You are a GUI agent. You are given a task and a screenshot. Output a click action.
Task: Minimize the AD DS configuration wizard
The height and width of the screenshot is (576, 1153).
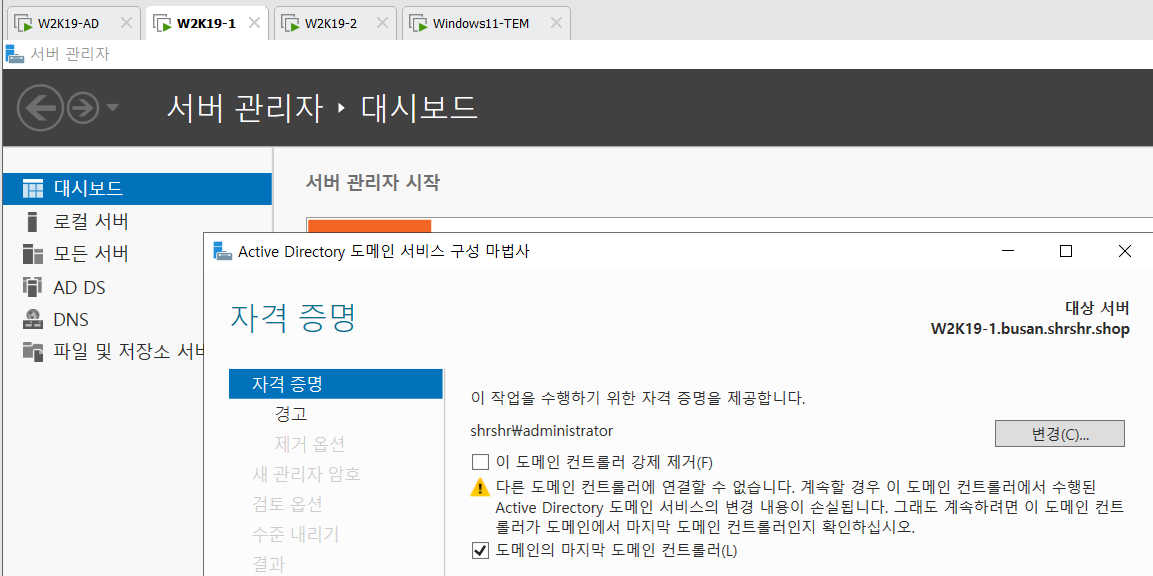[1008, 251]
